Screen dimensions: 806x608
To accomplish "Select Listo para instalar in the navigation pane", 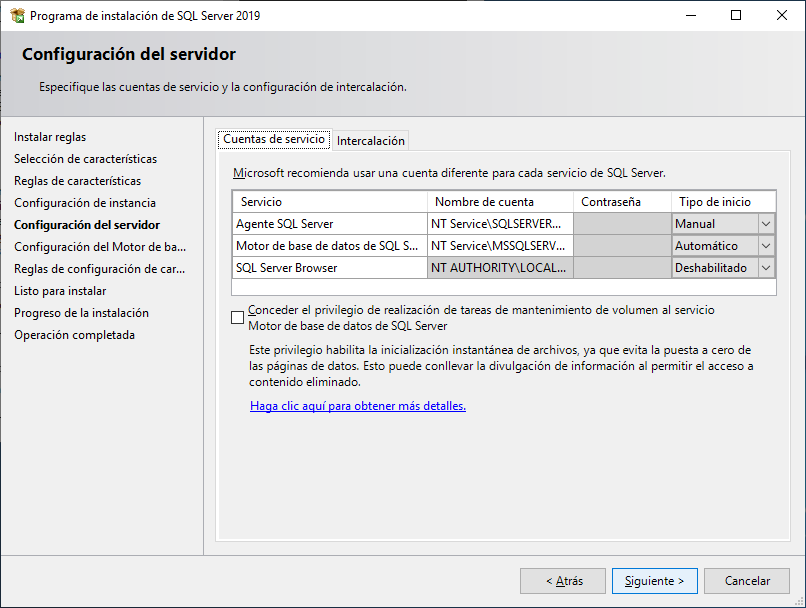I will pyautogui.click(x=59, y=290).
